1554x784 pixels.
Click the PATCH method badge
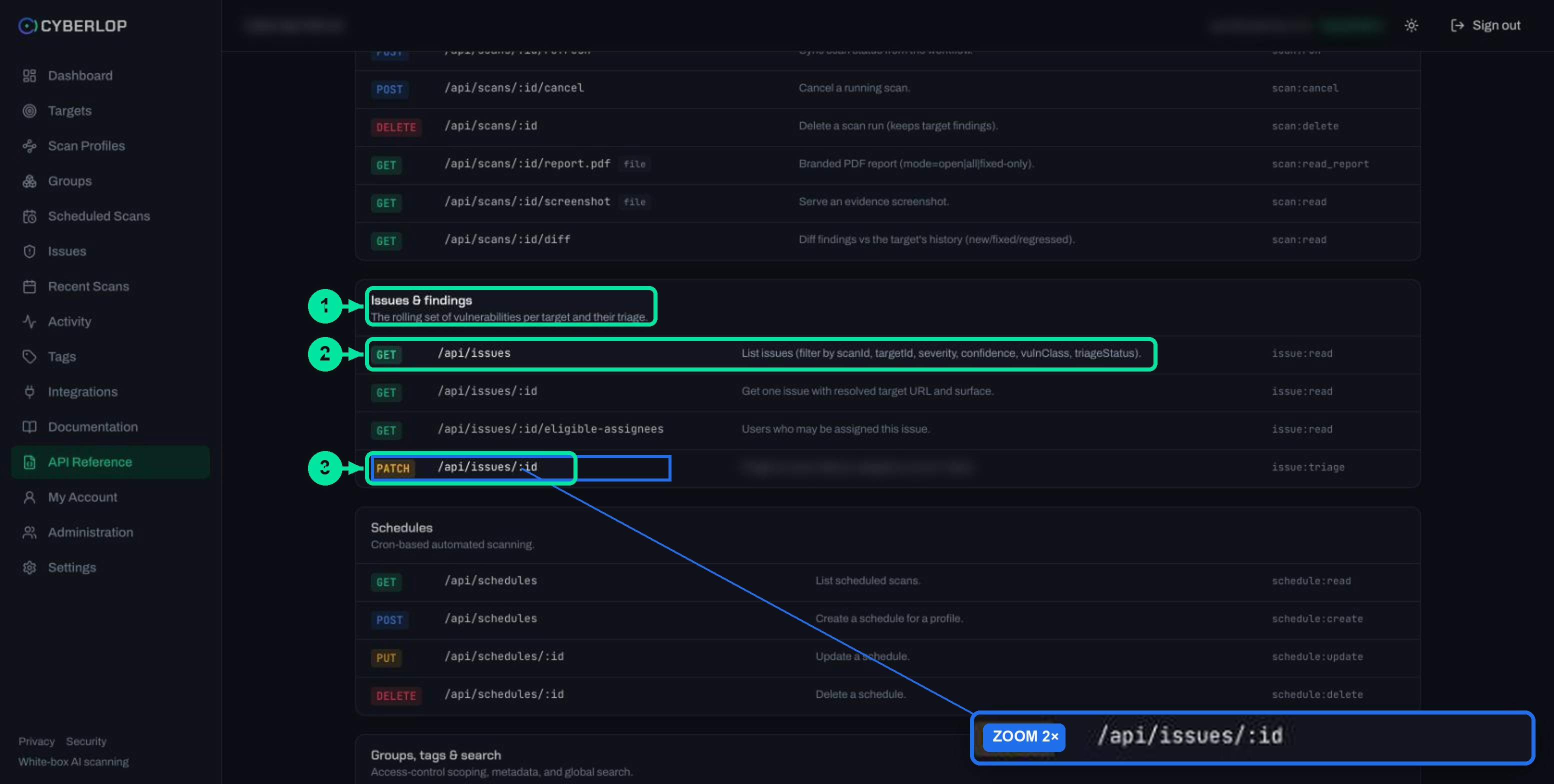coord(392,468)
